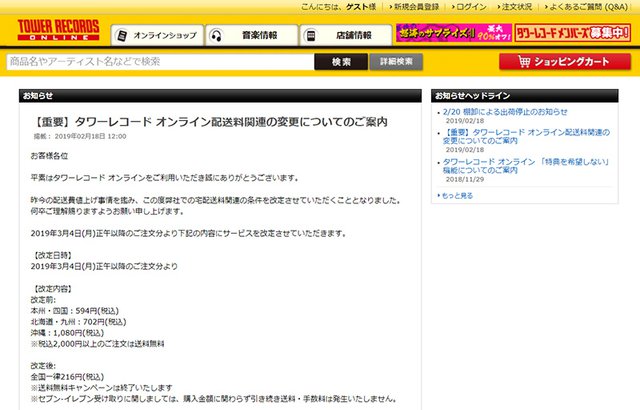
Task: Open よくあるご質問 (Q&A) link
Action: coord(587,7)
